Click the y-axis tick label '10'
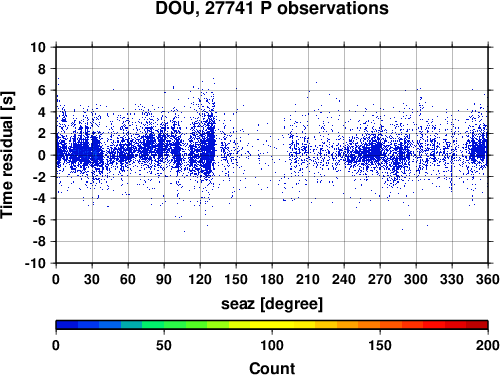The height and width of the screenshot is (375, 500). click(x=38, y=47)
